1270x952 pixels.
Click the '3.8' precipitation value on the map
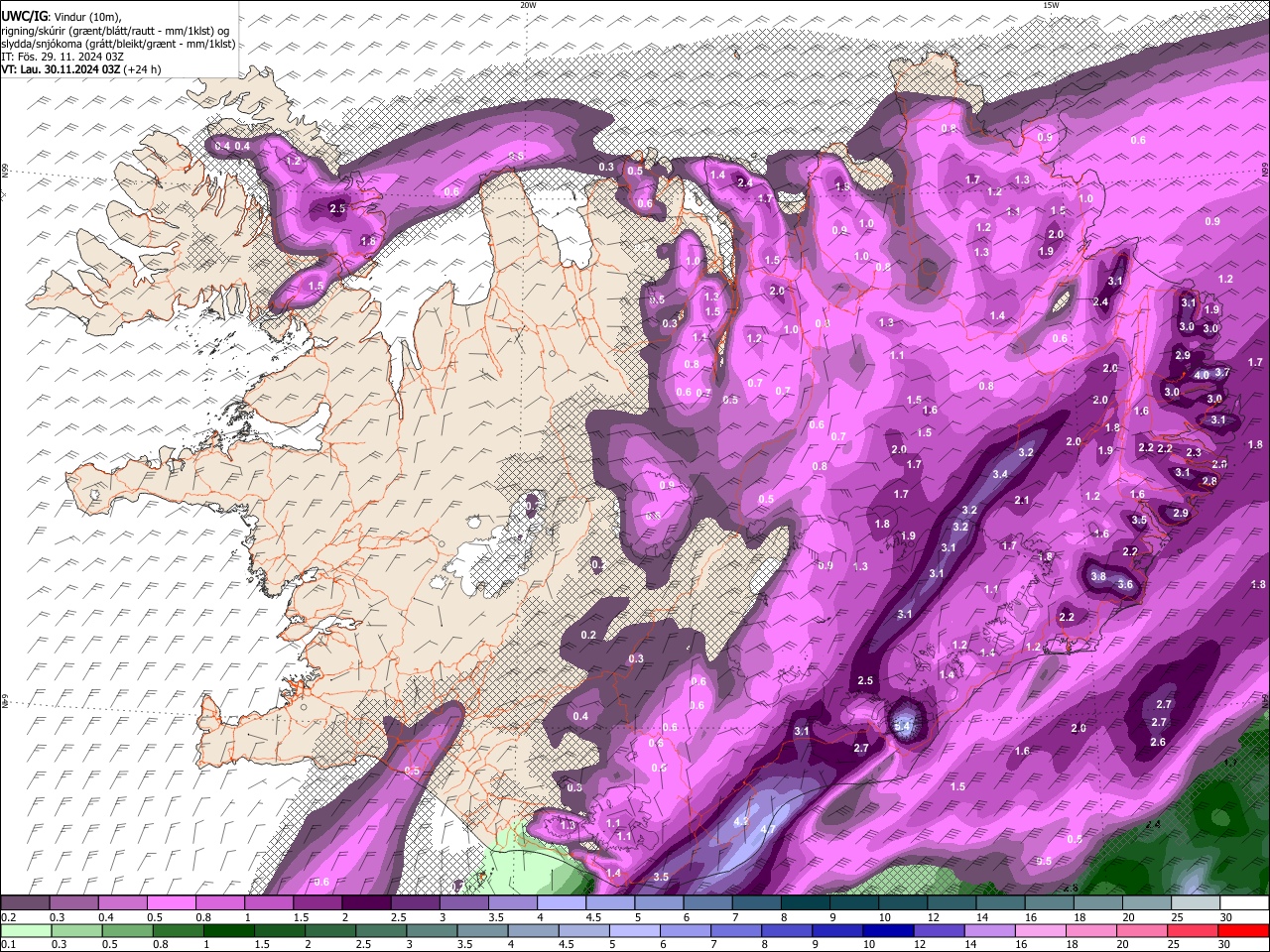pyautogui.click(x=1098, y=577)
